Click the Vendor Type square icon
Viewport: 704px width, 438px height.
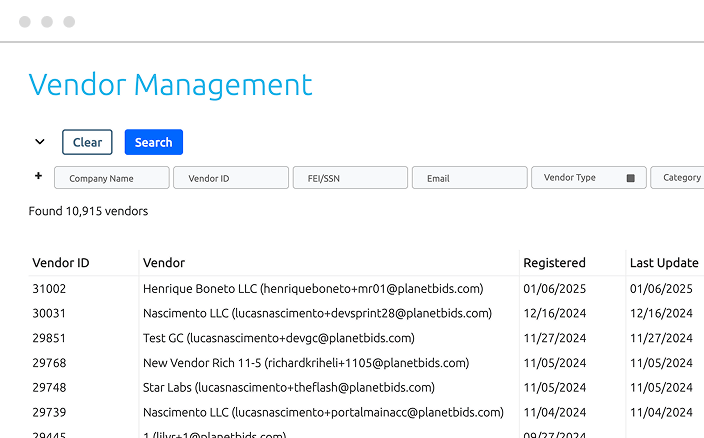pyautogui.click(x=631, y=178)
